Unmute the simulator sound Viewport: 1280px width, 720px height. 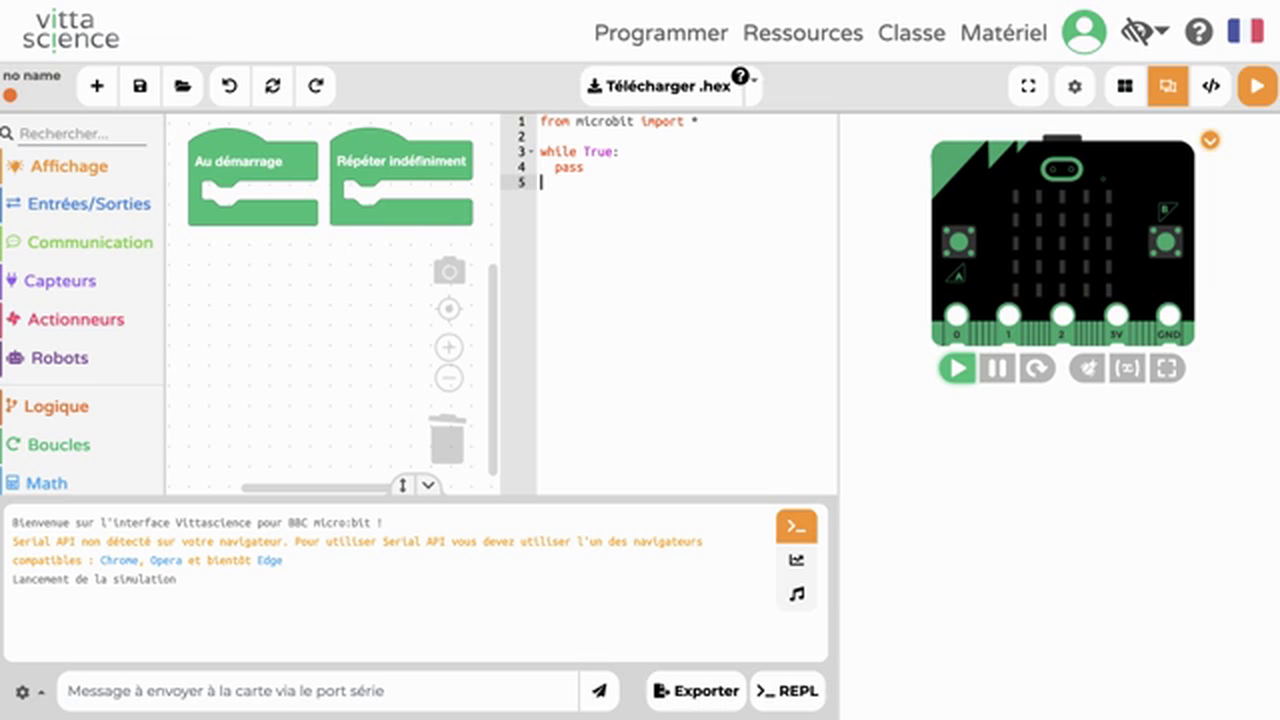(1087, 369)
